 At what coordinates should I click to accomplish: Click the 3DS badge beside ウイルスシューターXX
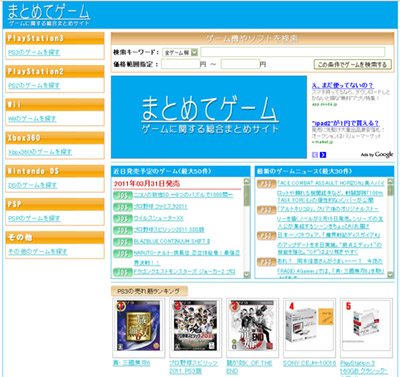tap(123, 219)
